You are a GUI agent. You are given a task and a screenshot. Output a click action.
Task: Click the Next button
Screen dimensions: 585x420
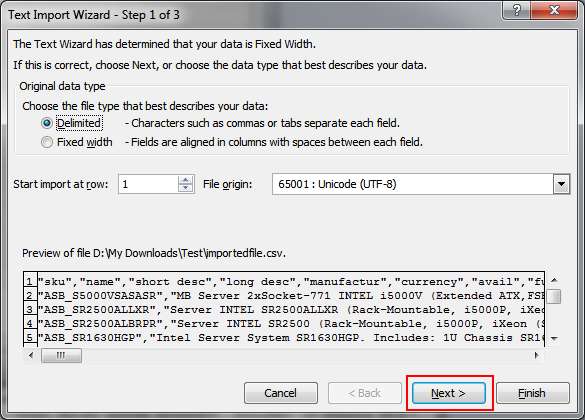(448, 393)
